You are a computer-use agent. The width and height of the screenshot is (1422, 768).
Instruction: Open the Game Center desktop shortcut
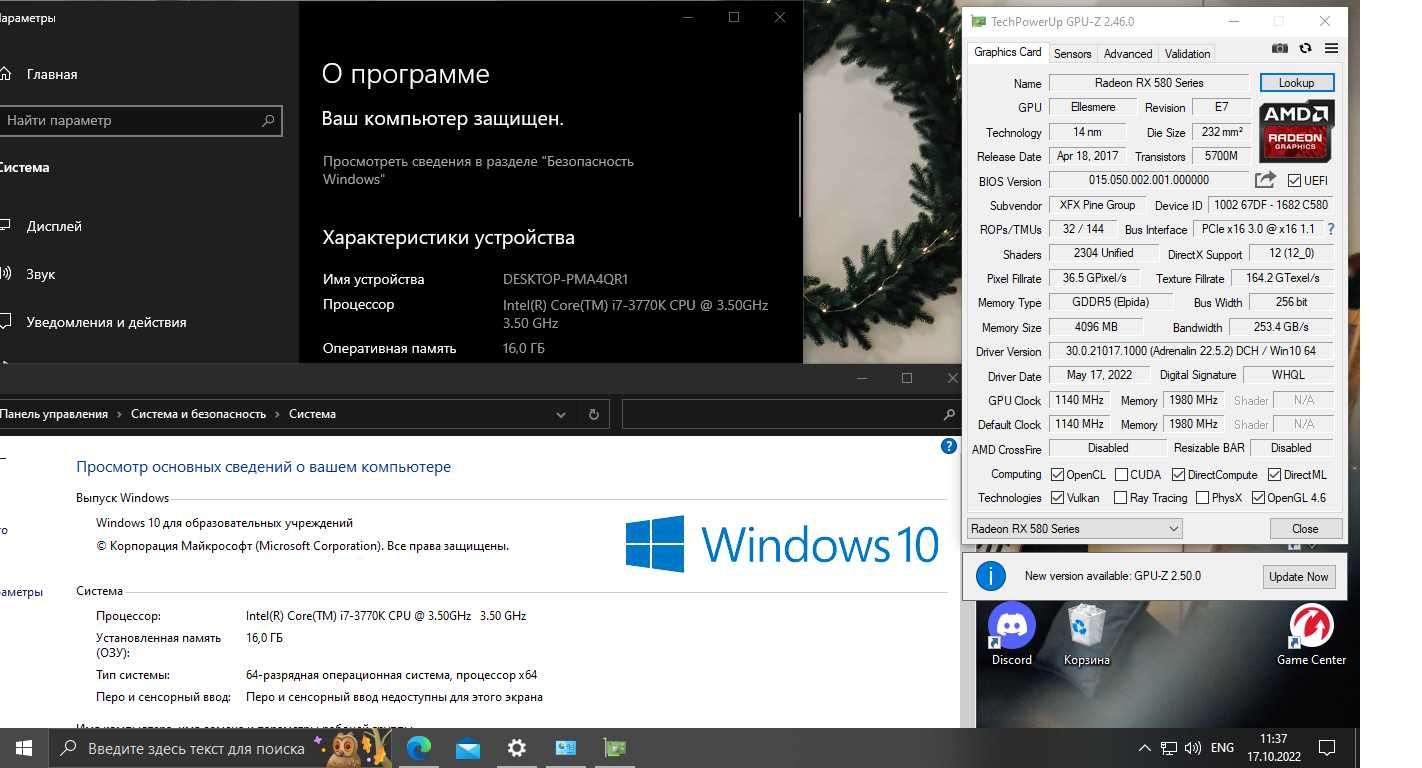tap(1311, 635)
